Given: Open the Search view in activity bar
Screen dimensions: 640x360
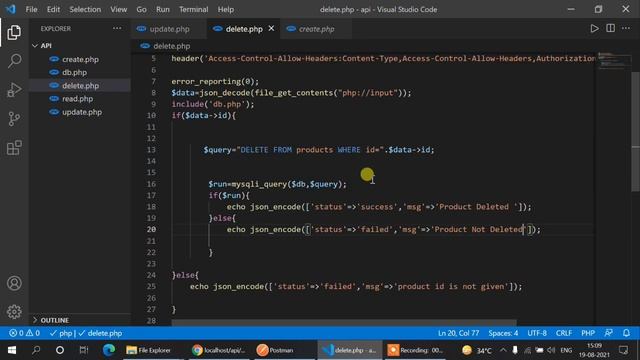Looking at the screenshot, I should [x=14, y=61].
